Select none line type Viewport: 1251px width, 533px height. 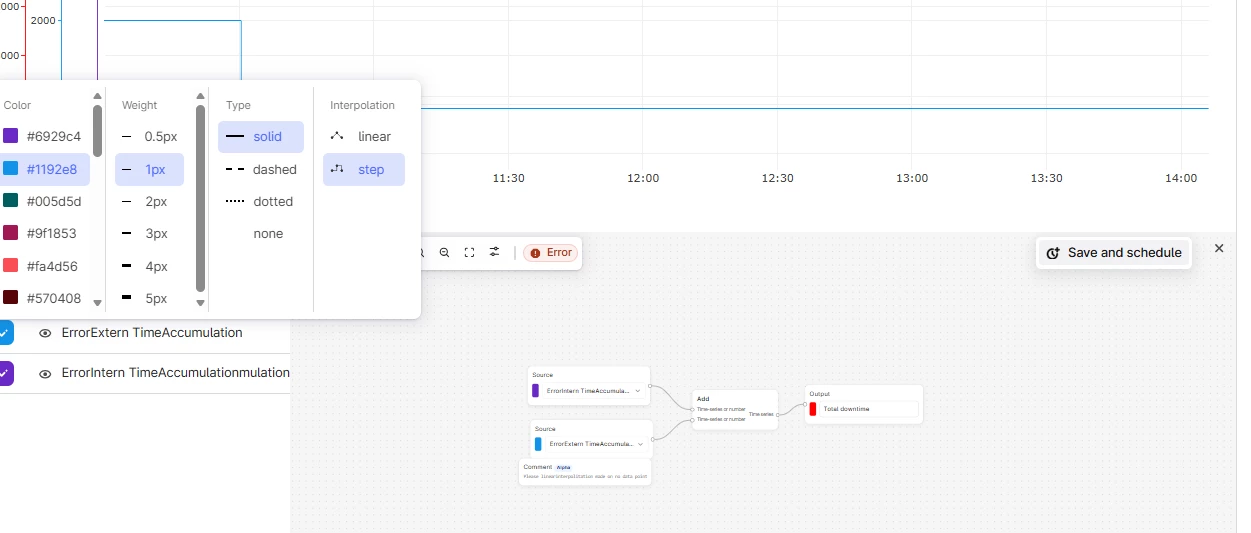point(261,233)
